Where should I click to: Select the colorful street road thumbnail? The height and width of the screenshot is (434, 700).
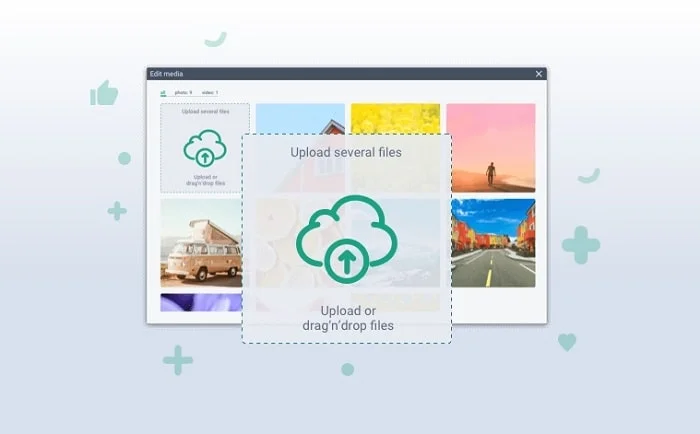[x=491, y=243]
